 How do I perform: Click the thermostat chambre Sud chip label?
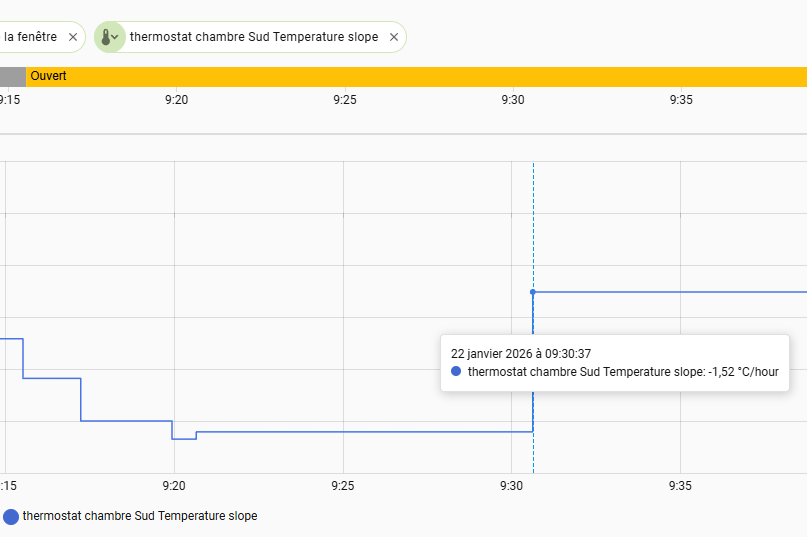(x=254, y=37)
